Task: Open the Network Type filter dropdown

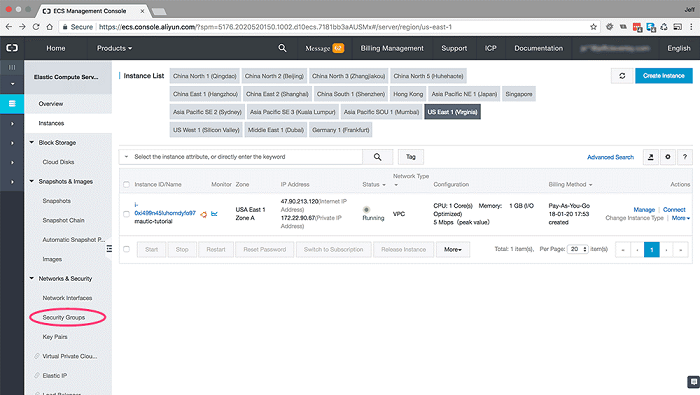Action: pyautogui.click(x=396, y=185)
